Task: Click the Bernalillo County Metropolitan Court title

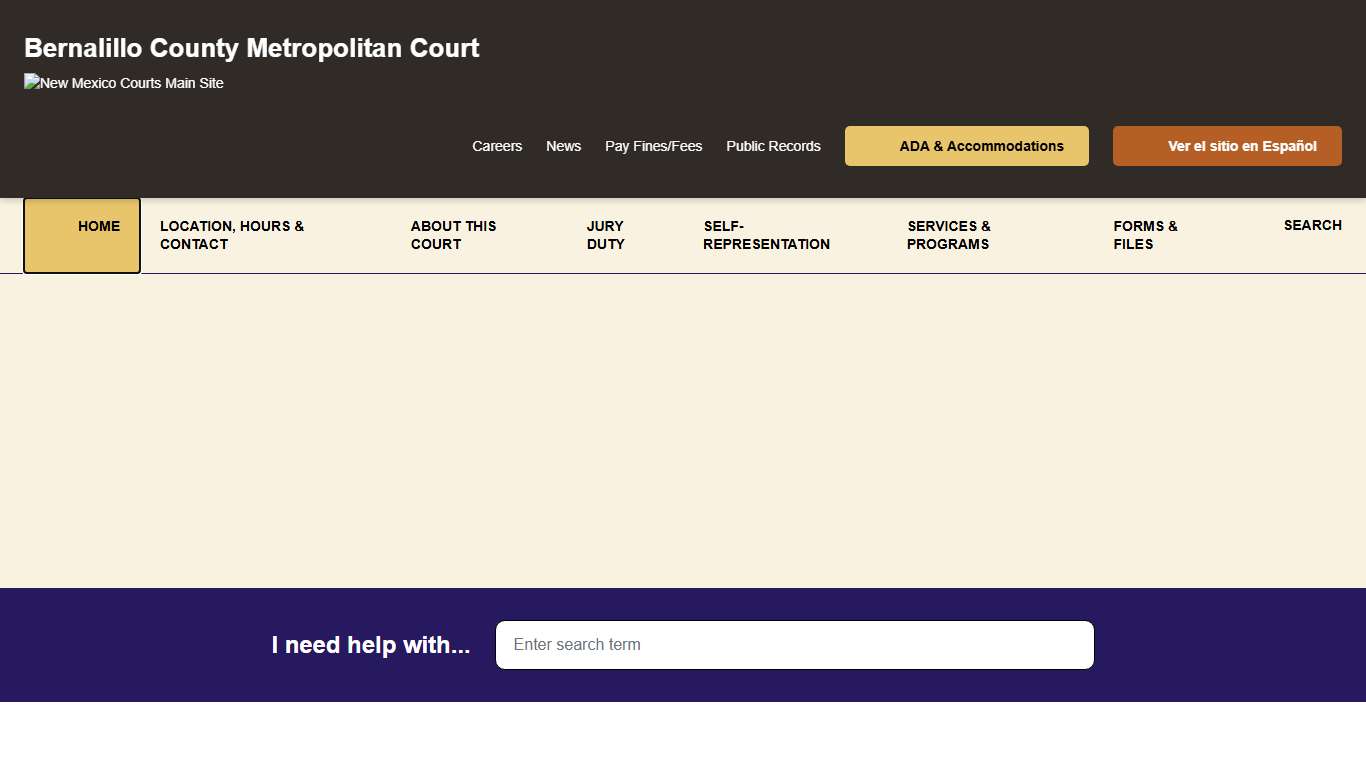Action: click(x=251, y=48)
